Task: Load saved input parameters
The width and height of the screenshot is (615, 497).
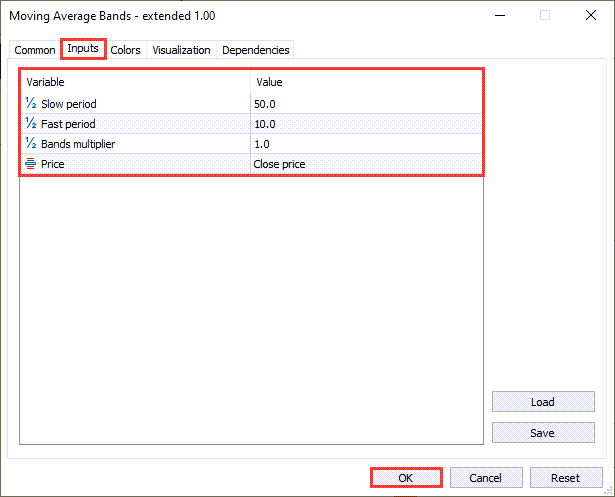Action: [542, 402]
